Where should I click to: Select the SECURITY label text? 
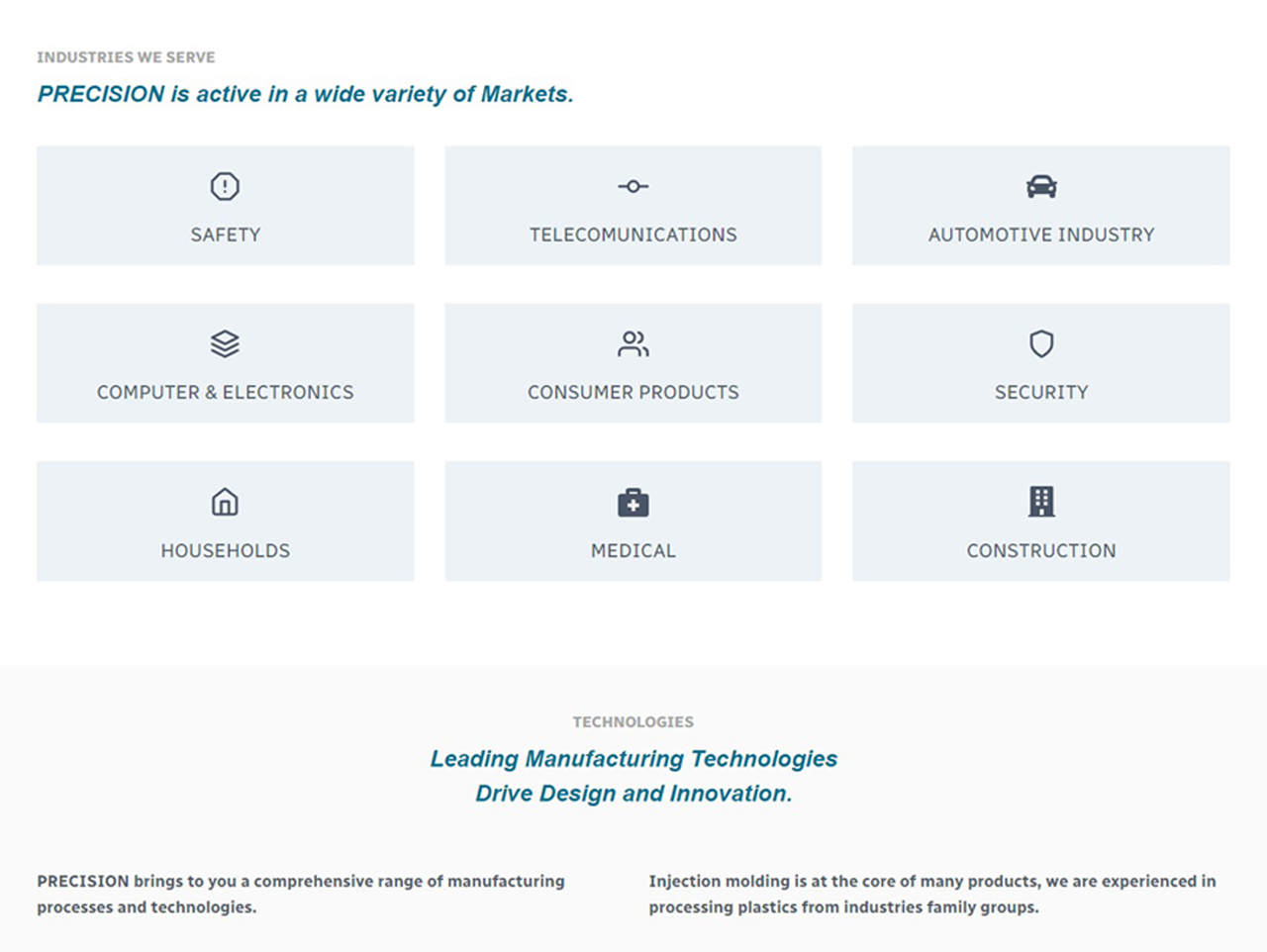(1041, 392)
